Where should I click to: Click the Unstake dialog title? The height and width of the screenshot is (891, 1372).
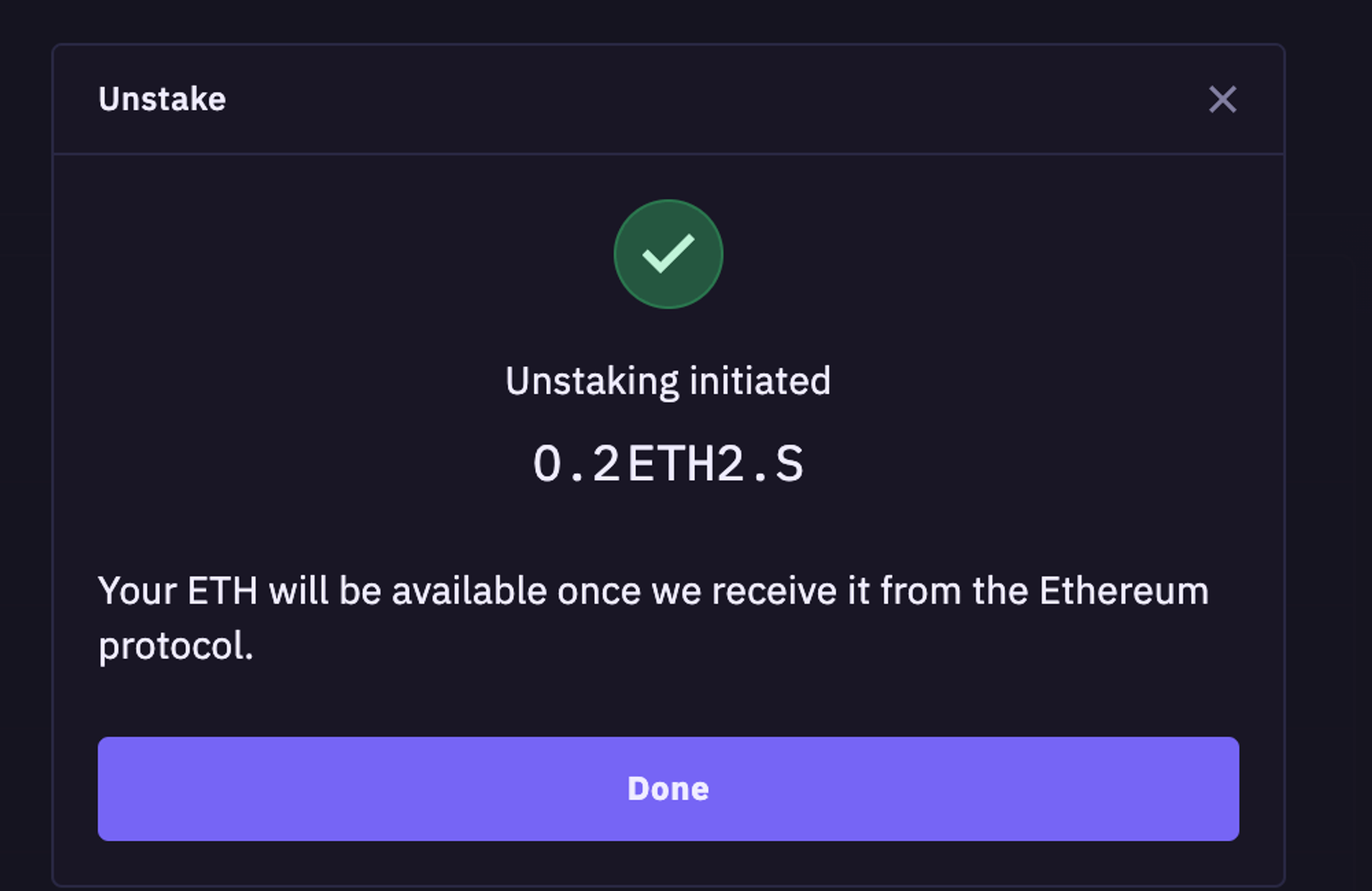tap(162, 99)
